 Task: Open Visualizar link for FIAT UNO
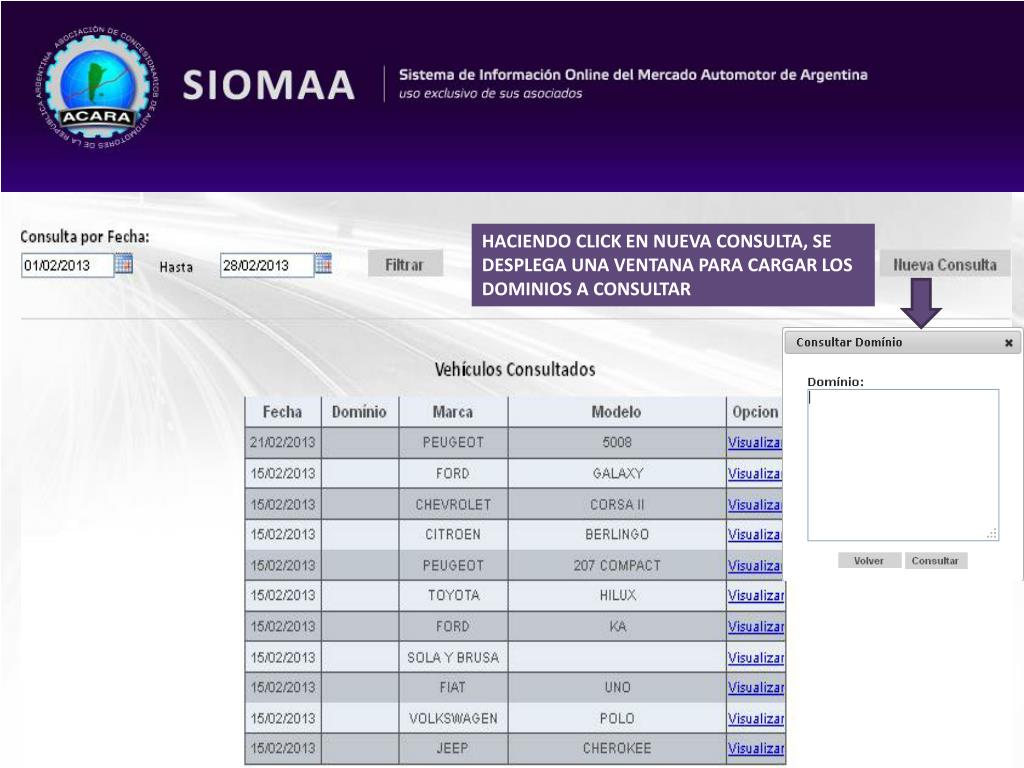point(756,688)
